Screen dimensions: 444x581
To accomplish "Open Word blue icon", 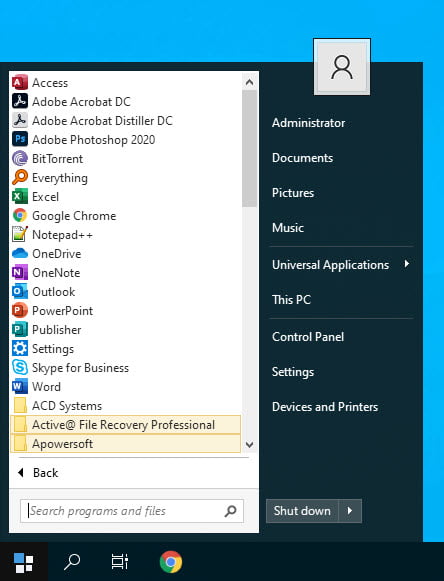I will point(20,386).
